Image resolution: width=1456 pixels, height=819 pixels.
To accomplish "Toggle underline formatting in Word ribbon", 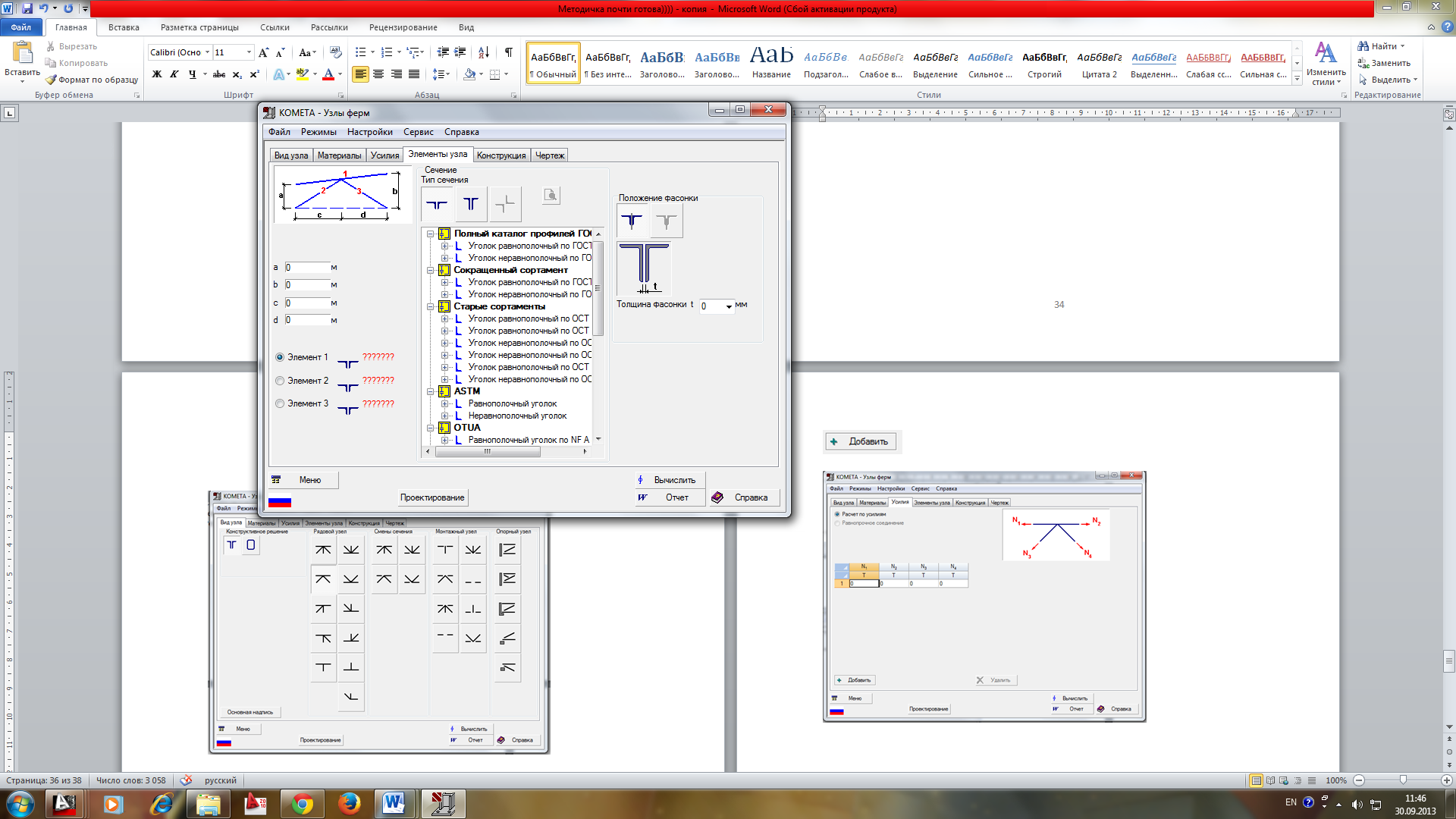I will (x=193, y=74).
